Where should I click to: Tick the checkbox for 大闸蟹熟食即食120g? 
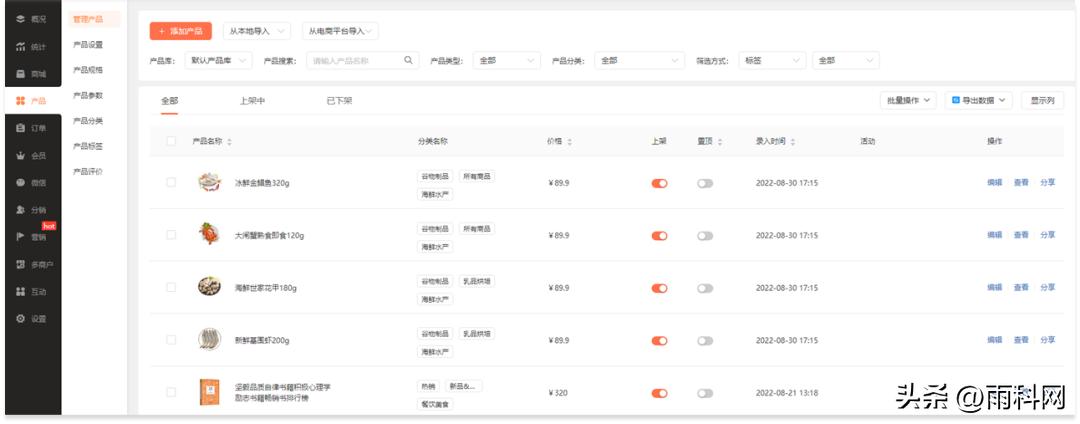pos(171,235)
